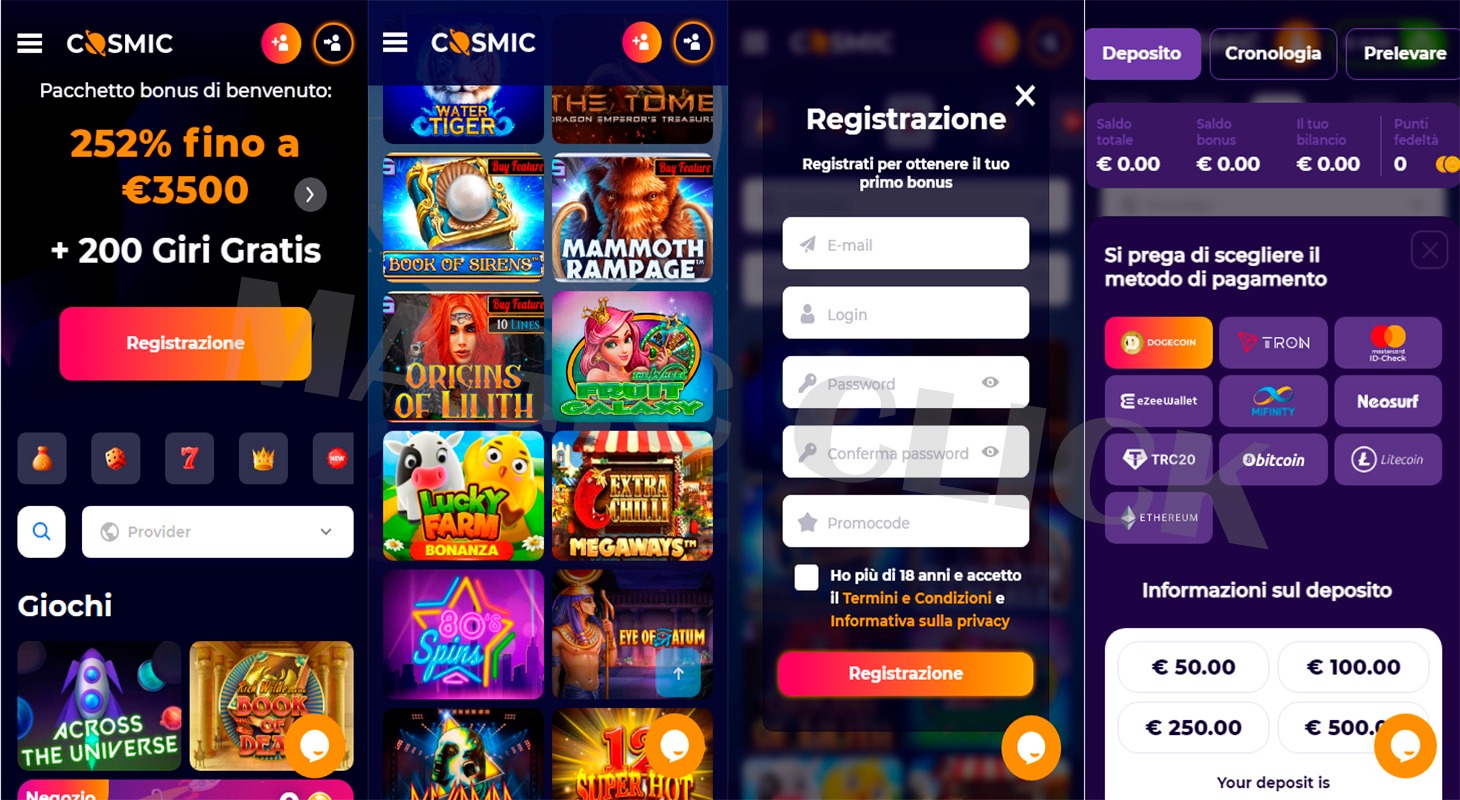Open the Termini e Condizioni link
Image resolution: width=1460 pixels, height=800 pixels.
(x=917, y=598)
